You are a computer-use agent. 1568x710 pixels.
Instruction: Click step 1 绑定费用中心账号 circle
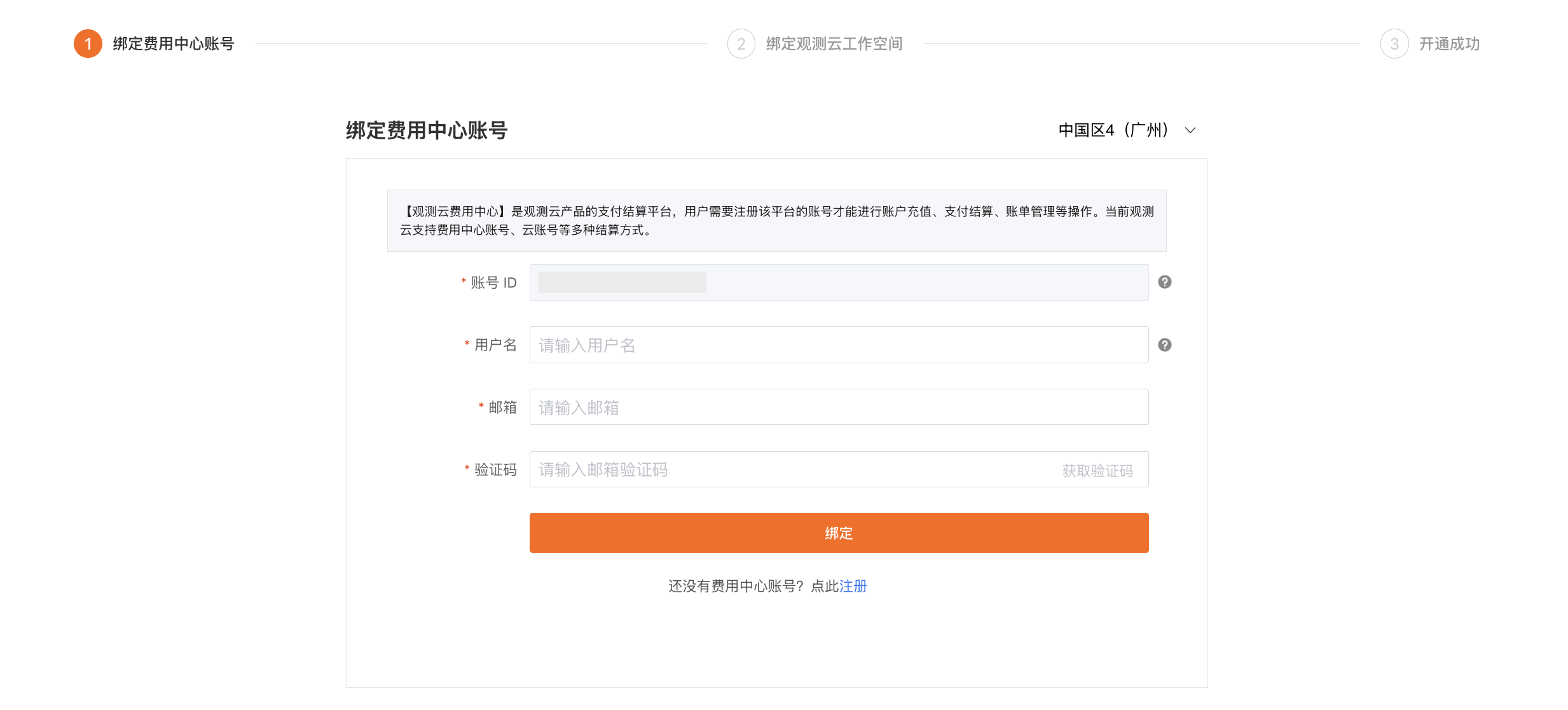[88, 44]
